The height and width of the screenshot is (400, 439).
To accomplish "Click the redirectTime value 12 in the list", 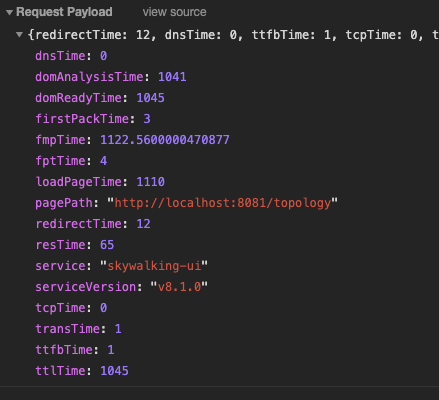I will 143,224.
